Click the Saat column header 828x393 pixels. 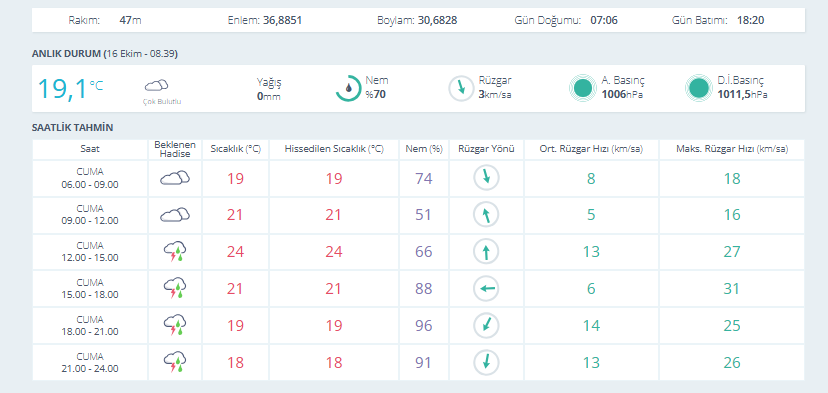[x=90, y=149]
